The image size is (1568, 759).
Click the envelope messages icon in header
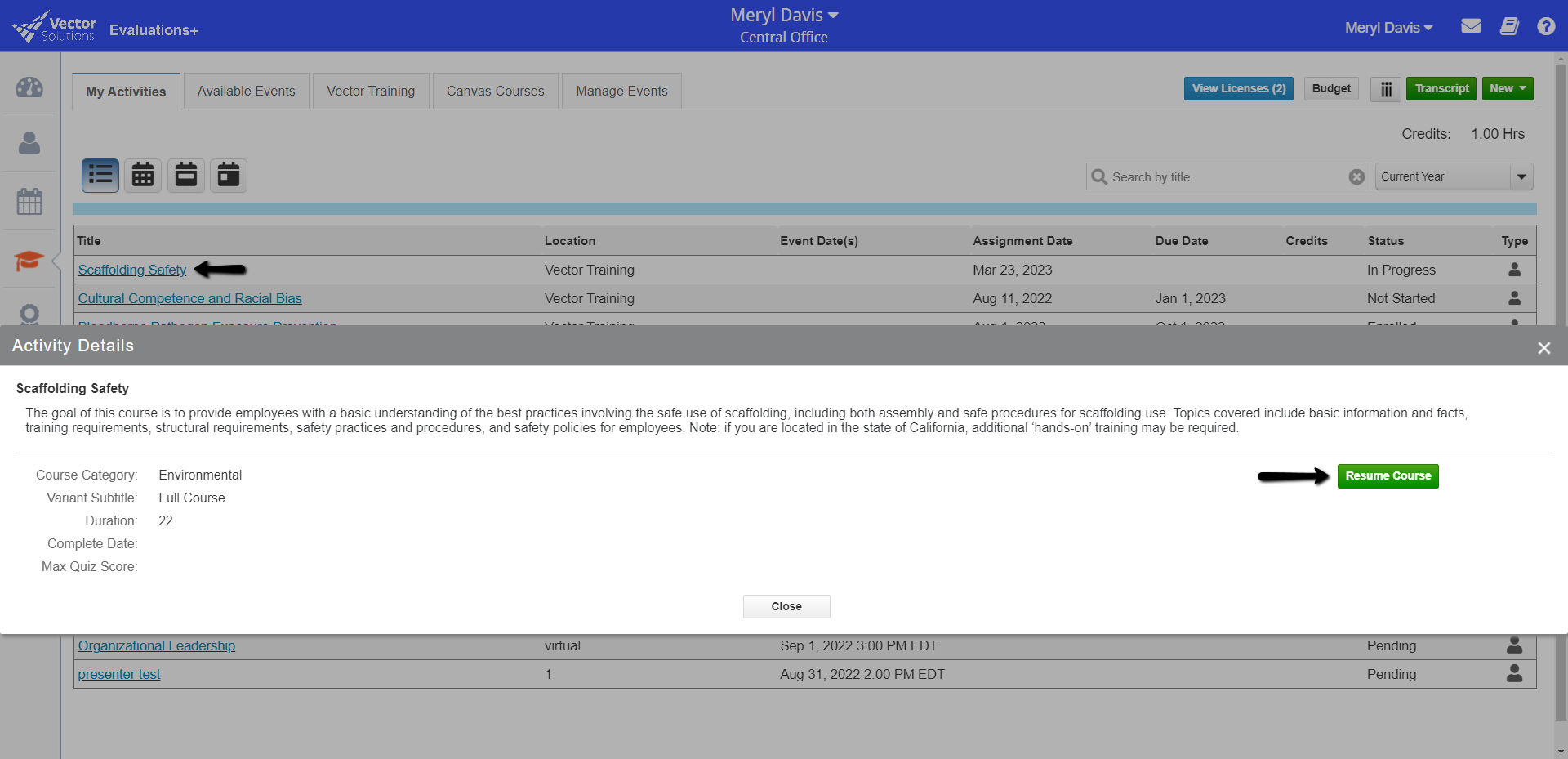click(1471, 26)
